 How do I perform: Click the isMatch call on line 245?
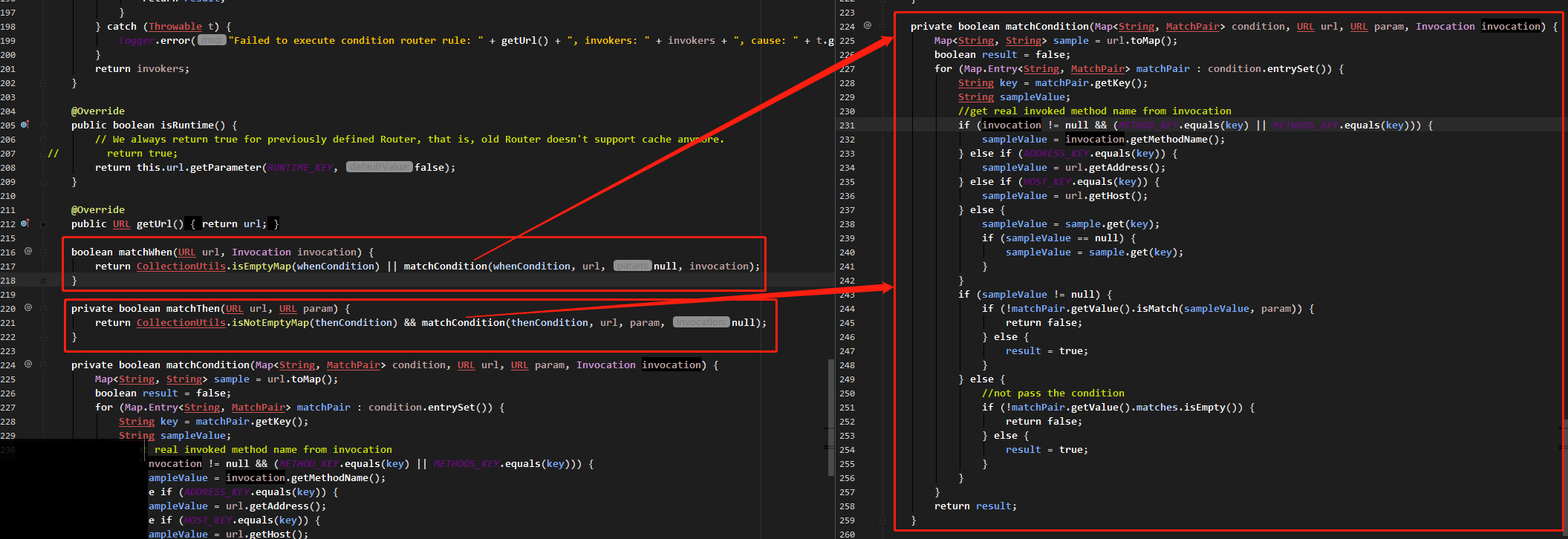tap(1157, 308)
